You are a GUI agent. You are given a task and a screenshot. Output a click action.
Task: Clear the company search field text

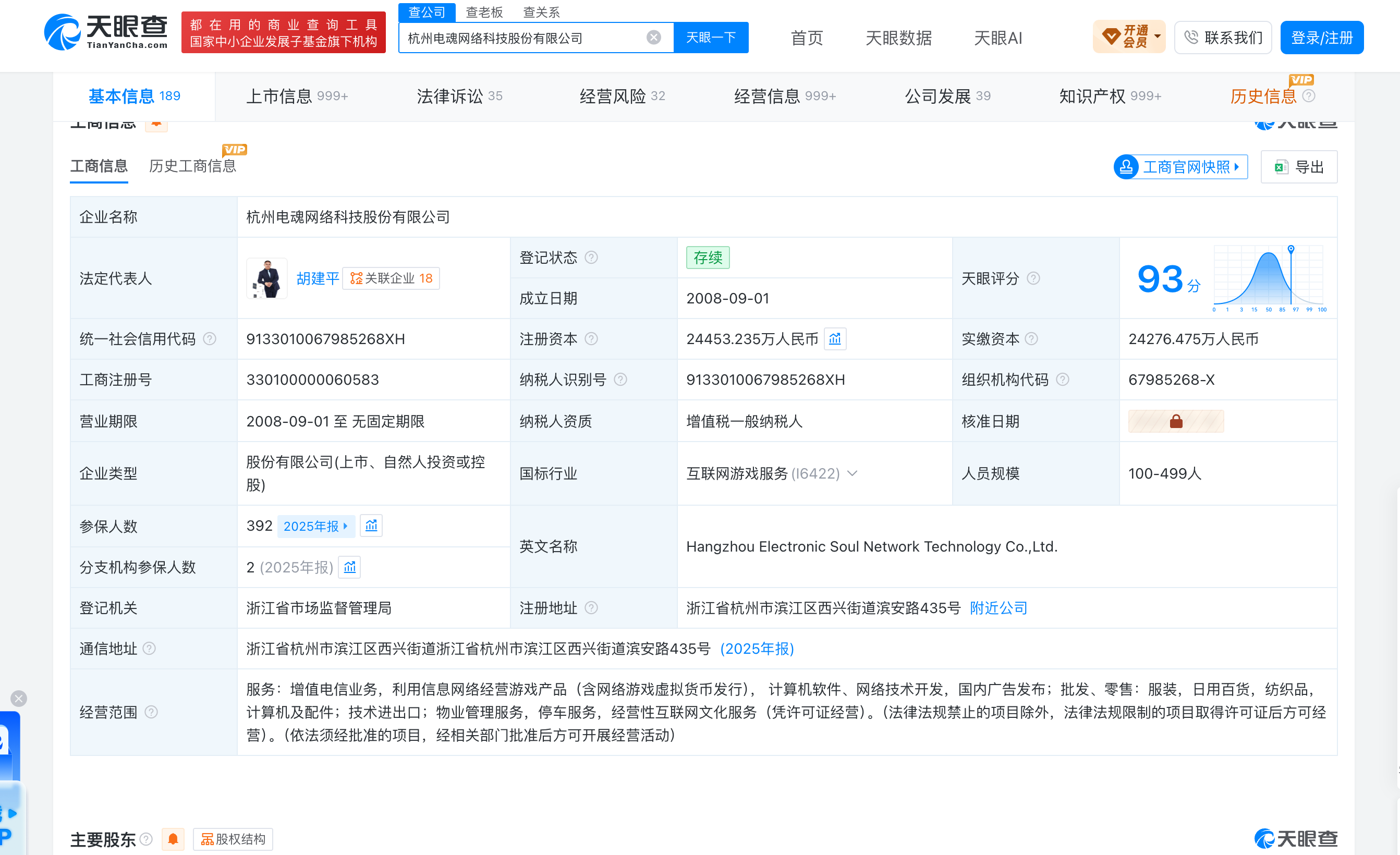coord(653,38)
